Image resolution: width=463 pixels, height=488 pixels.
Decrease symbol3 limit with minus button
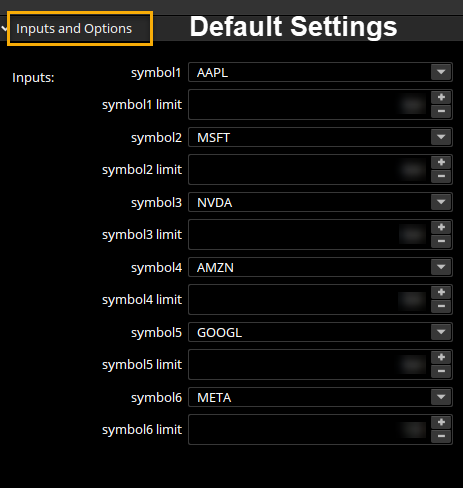(x=441, y=241)
